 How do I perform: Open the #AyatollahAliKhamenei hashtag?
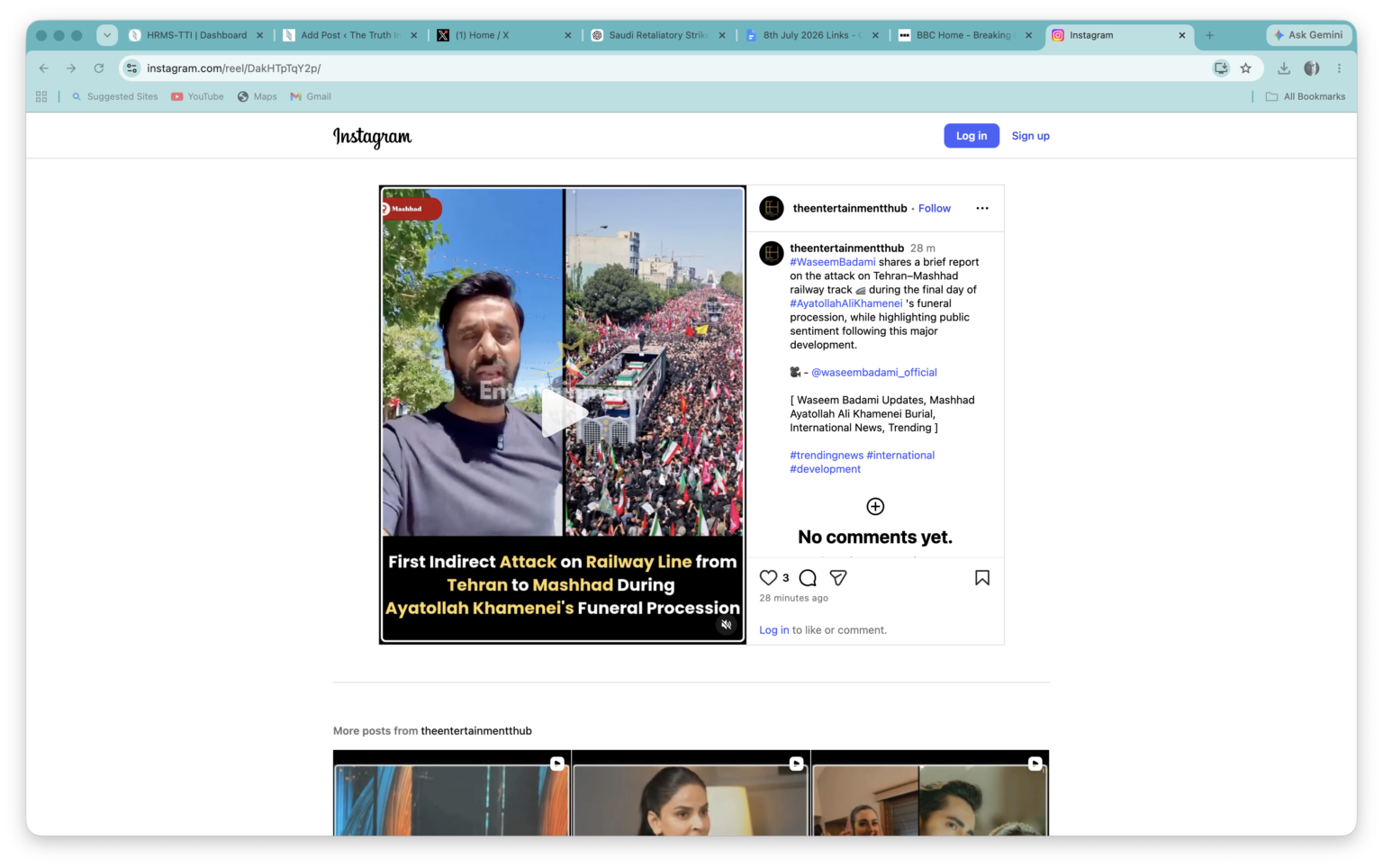click(846, 303)
